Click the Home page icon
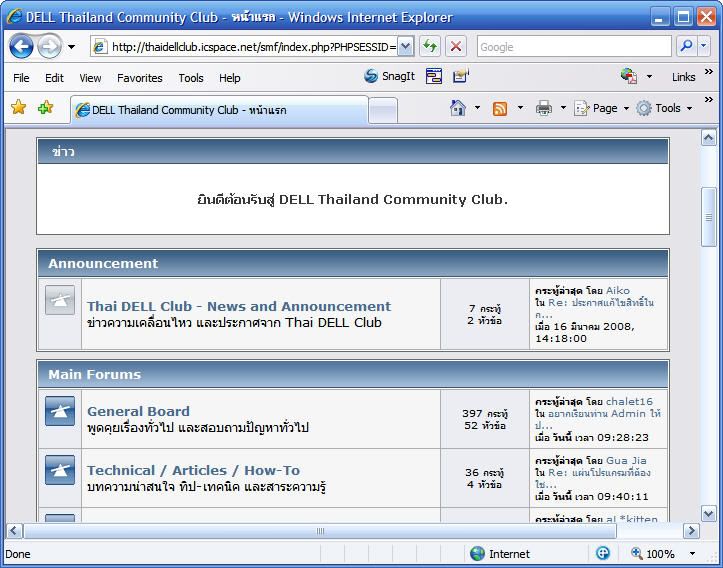723x568 pixels. (457, 108)
